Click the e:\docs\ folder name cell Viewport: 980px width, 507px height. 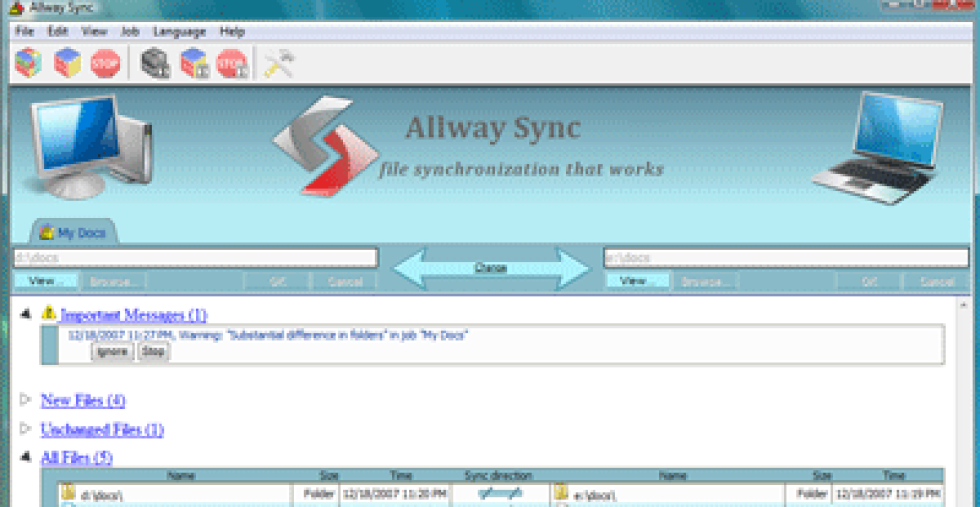pos(668,493)
